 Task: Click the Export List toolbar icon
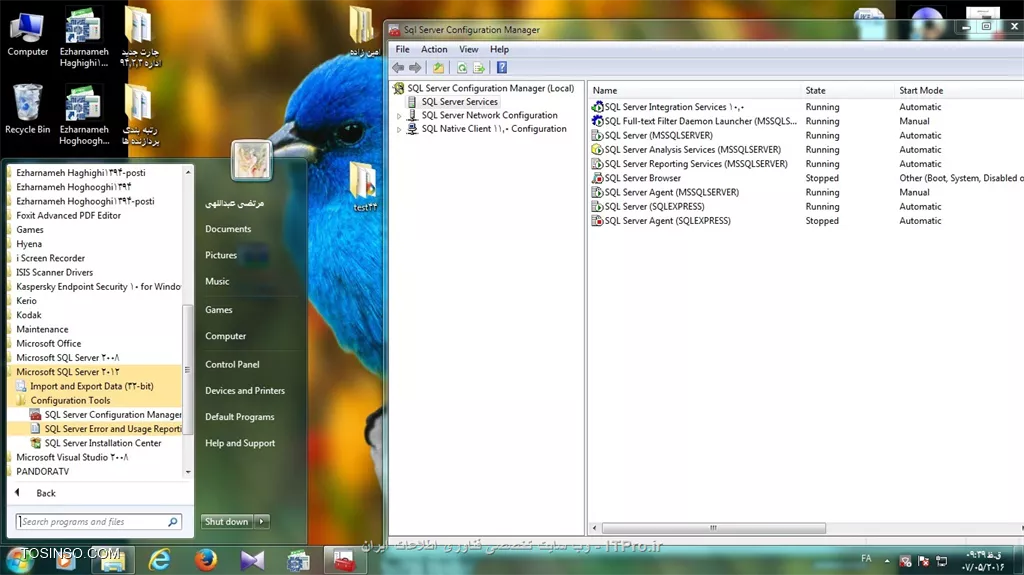click(479, 67)
